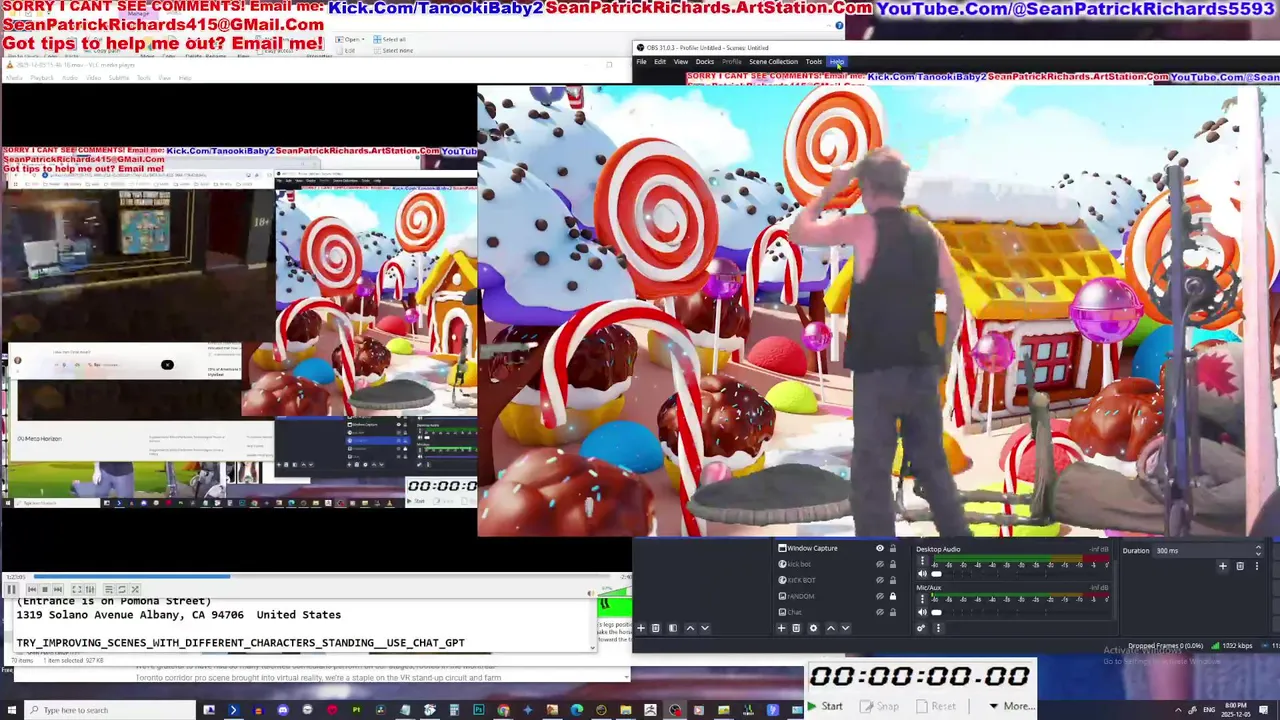The width and height of the screenshot is (1280, 720).
Task: Unlock the rANDOM source
Action: coord(893,596)
